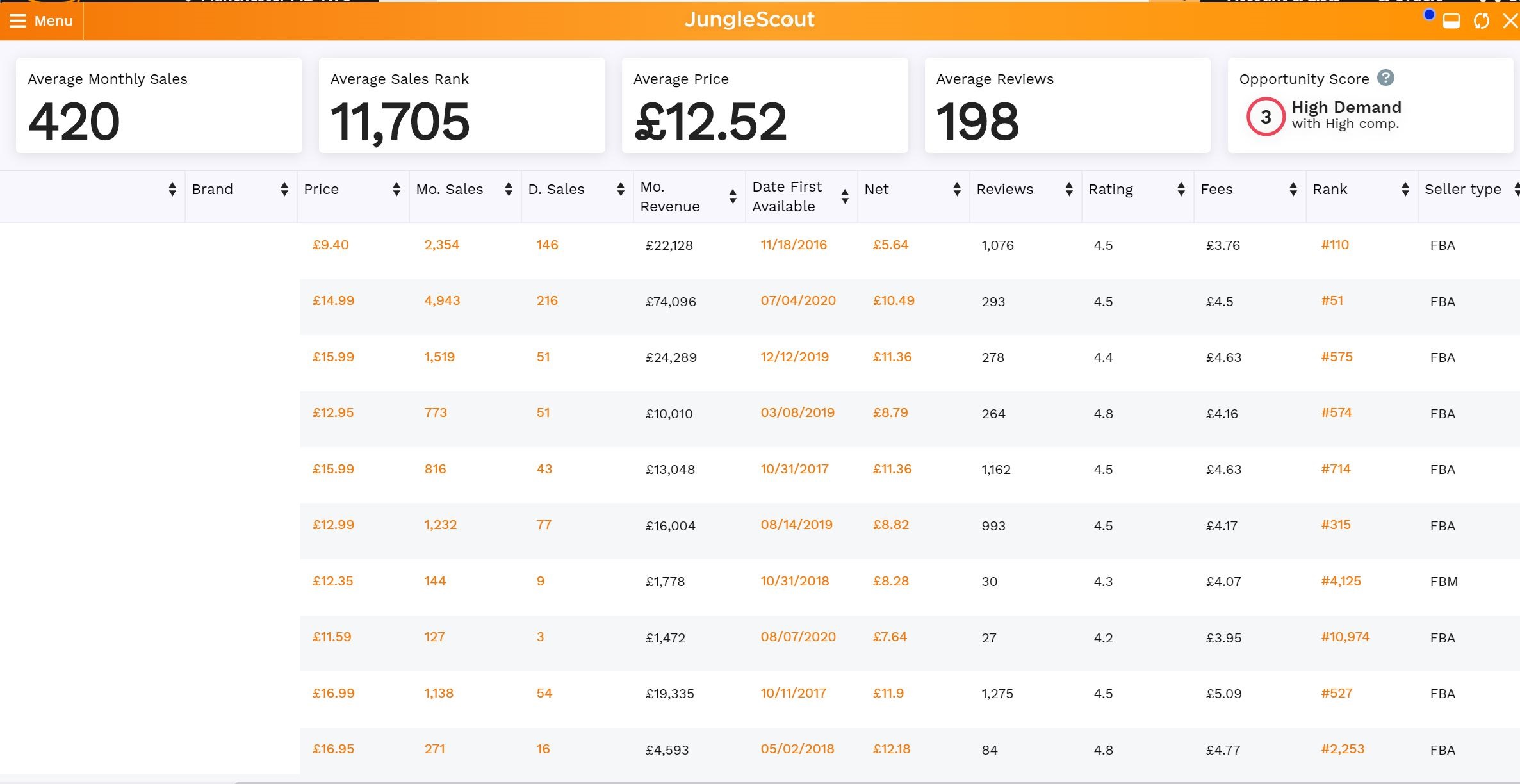The width and height of the screenshot is (1520, 784).
Task: Click the window dock layout icon
Action: tap(1451, 21)
